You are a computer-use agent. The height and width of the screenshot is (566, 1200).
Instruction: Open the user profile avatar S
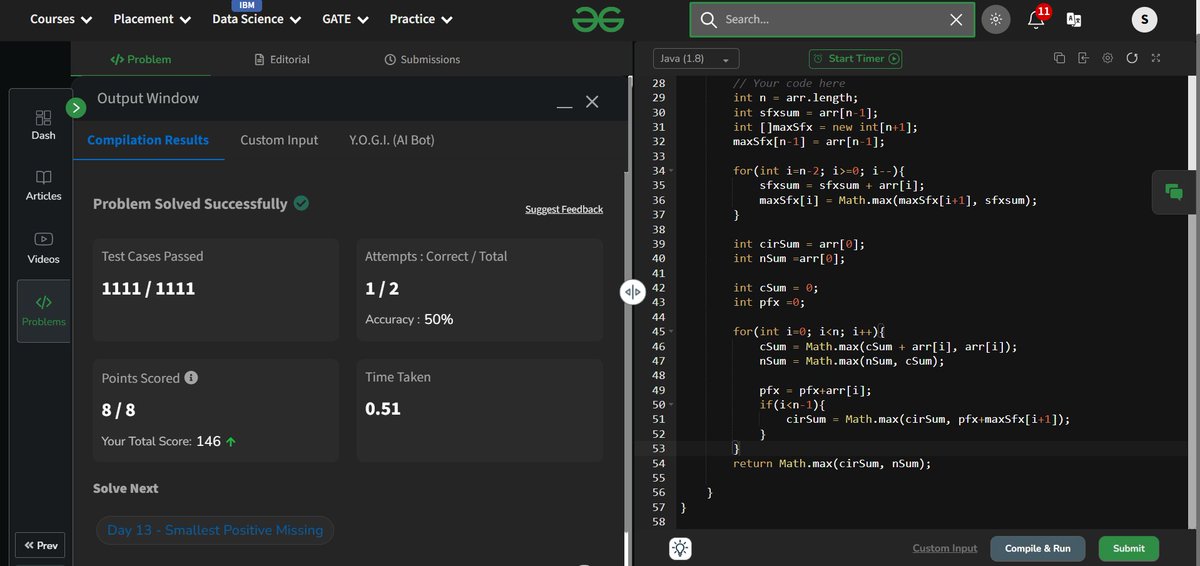[1145, 19]
